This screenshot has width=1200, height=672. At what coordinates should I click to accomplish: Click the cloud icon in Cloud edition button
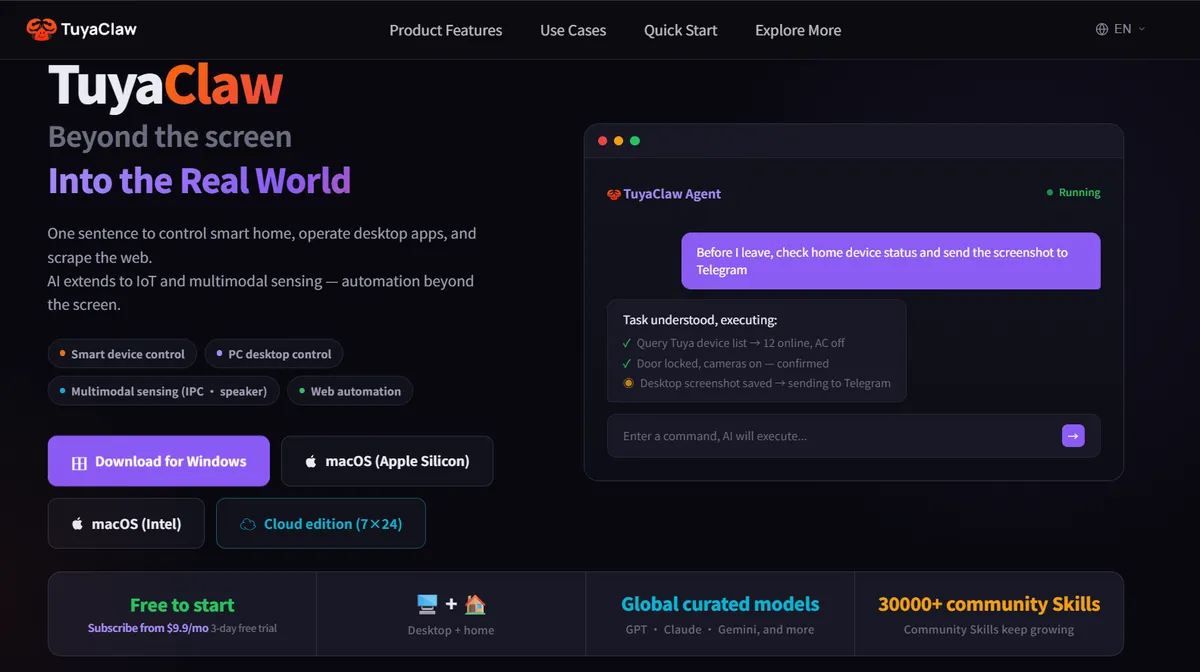coord(248,524)
